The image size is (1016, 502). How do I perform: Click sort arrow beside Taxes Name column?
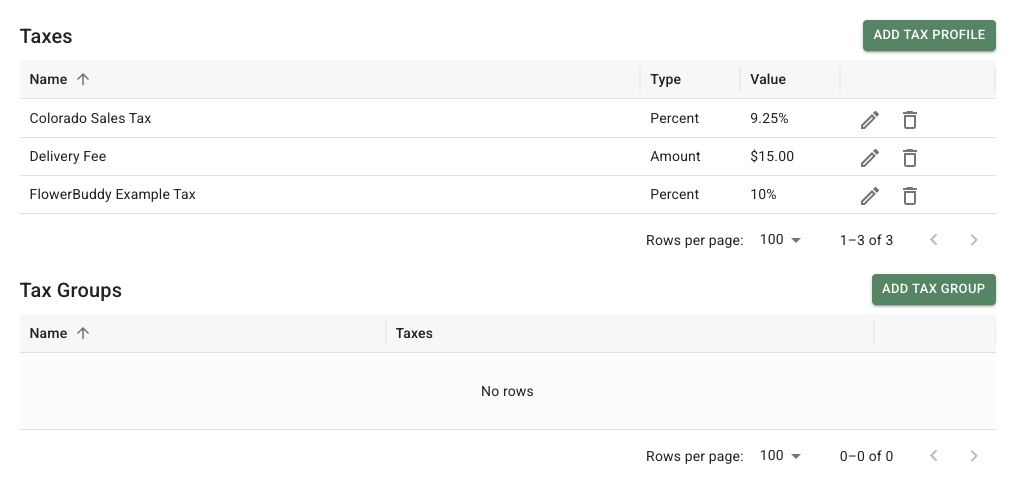pyautogui.click(x=83, y=79)
